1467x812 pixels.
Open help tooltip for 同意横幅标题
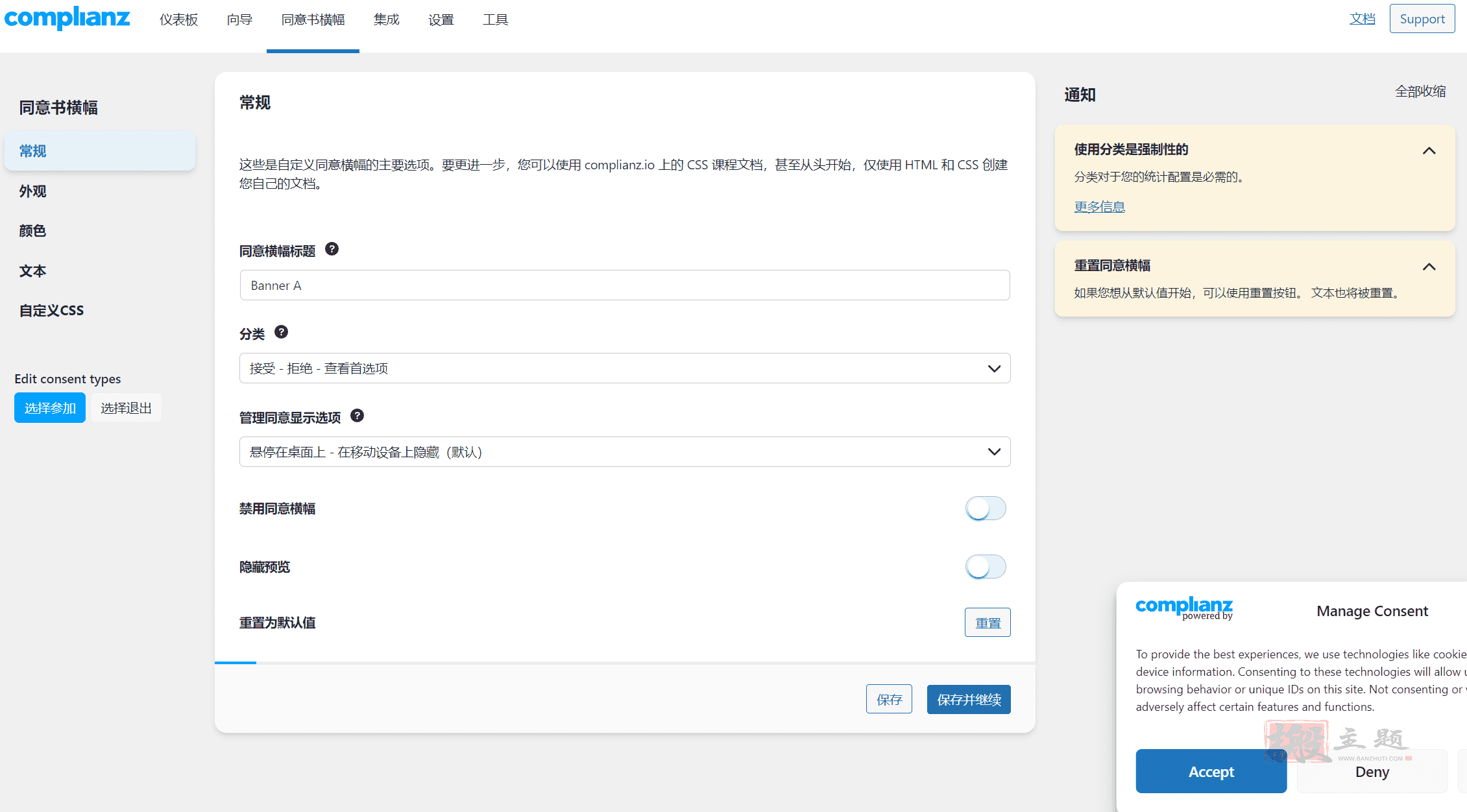pyautogui.click(x=332, y=249)
